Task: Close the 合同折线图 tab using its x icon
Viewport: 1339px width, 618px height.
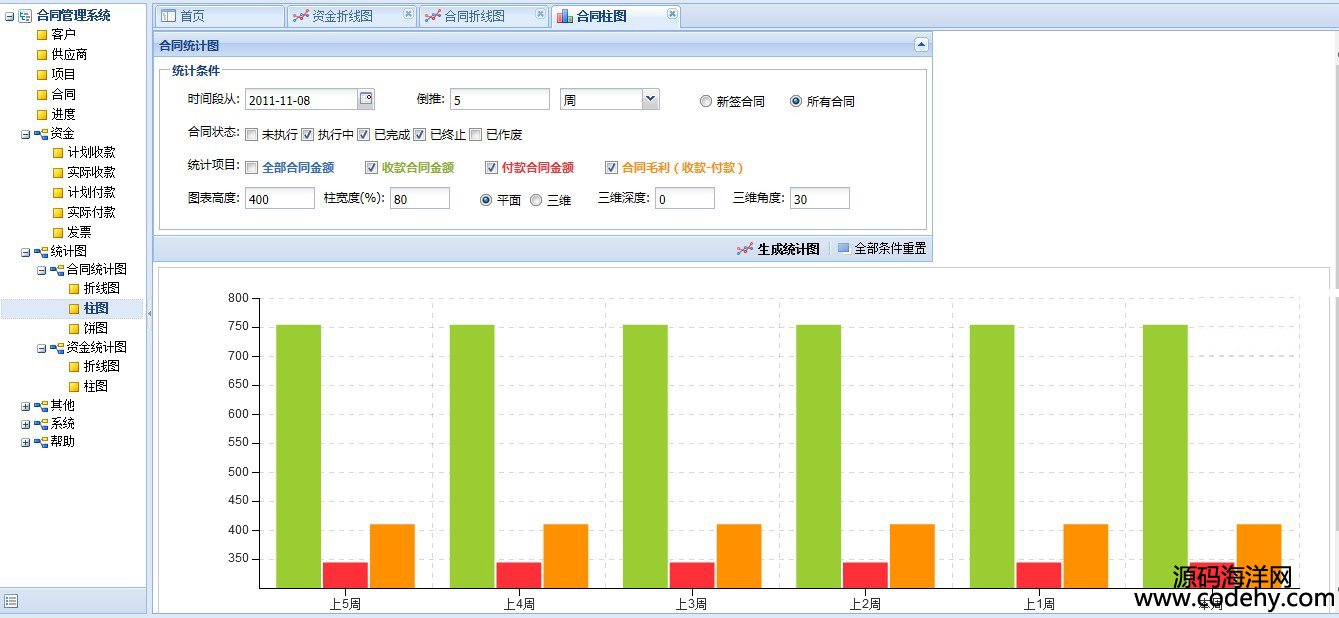Action: pyautogui.click(x=540, y=14)
